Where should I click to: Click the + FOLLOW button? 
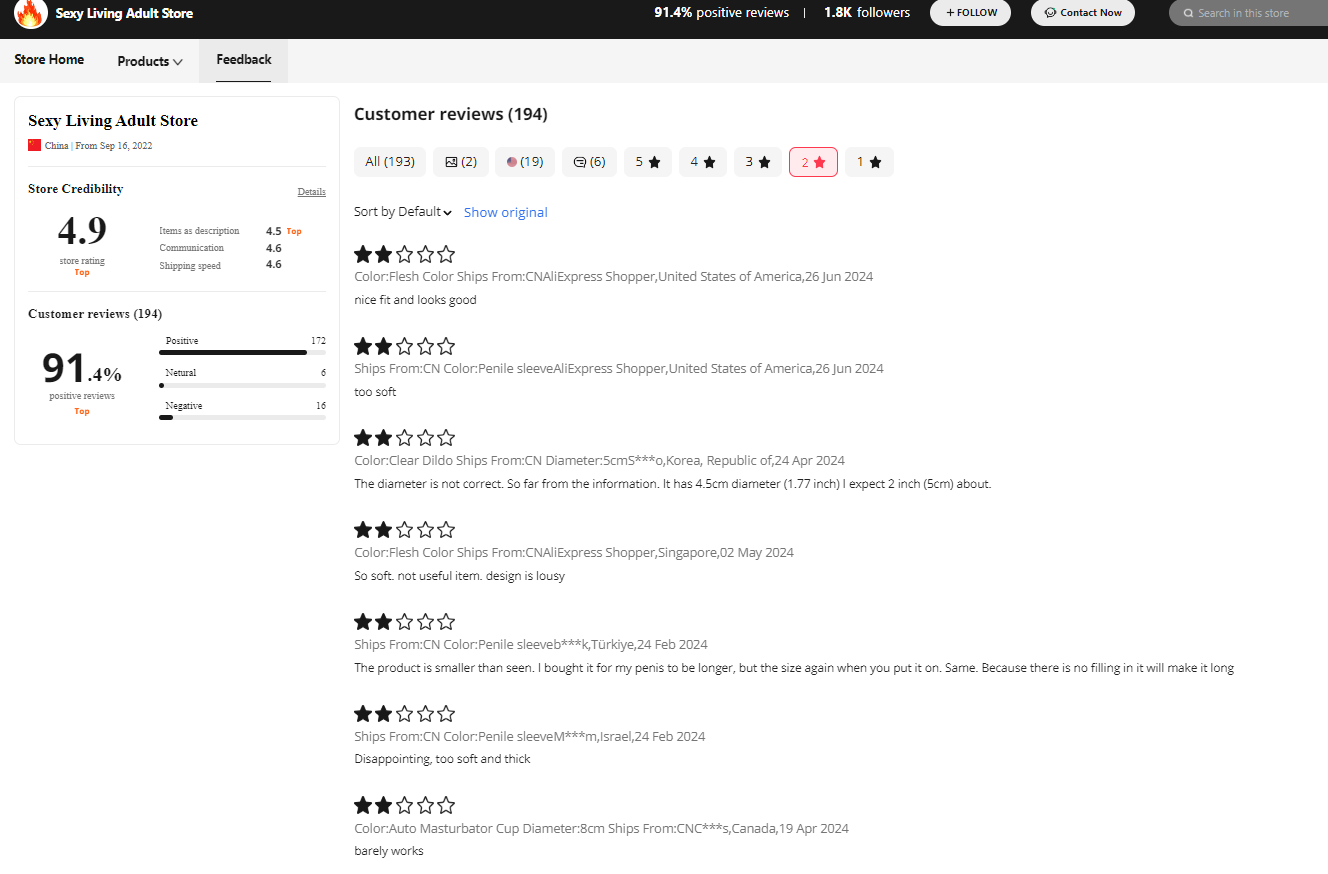click(x=970, y=13)
